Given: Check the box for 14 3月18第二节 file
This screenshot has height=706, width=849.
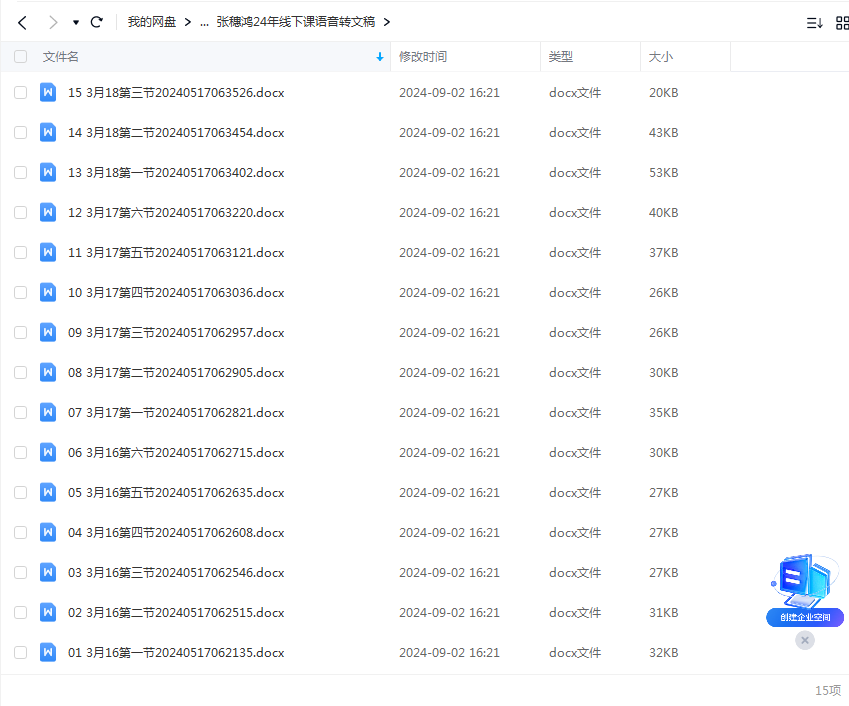Looking at the screenshot, I should (21, 133).
